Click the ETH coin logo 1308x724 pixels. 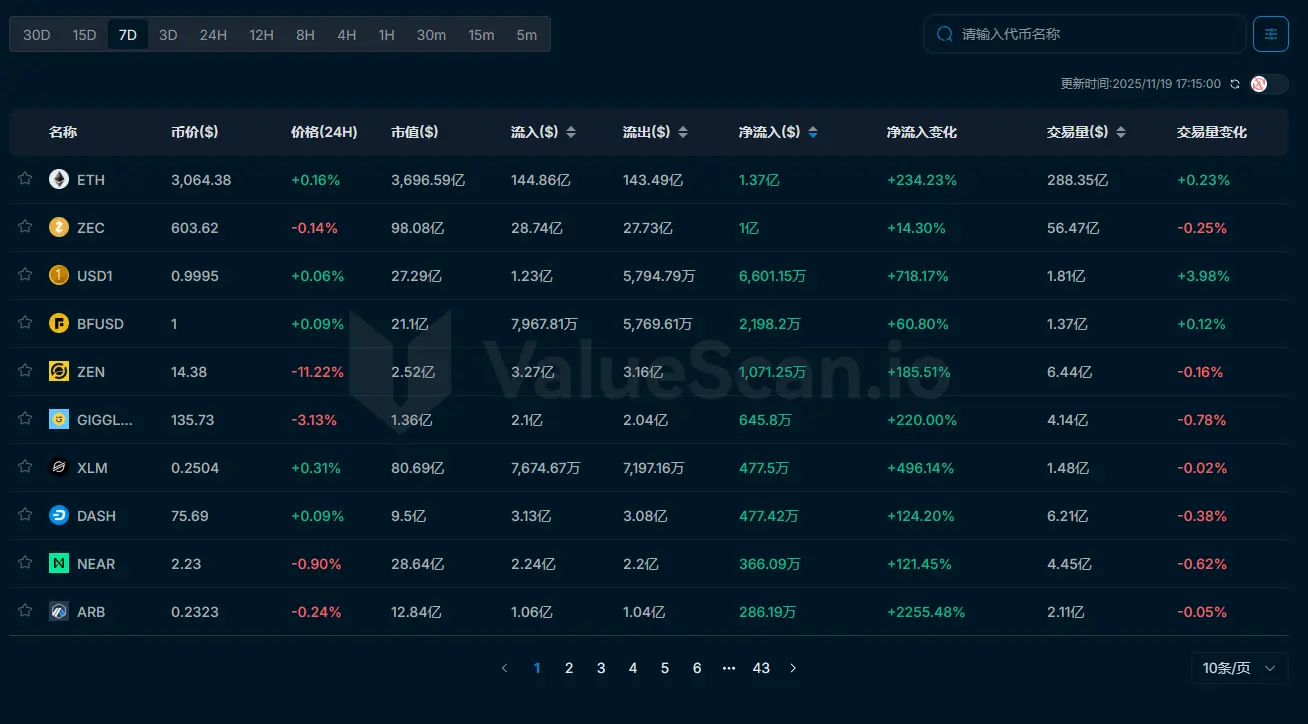point(59,180)
